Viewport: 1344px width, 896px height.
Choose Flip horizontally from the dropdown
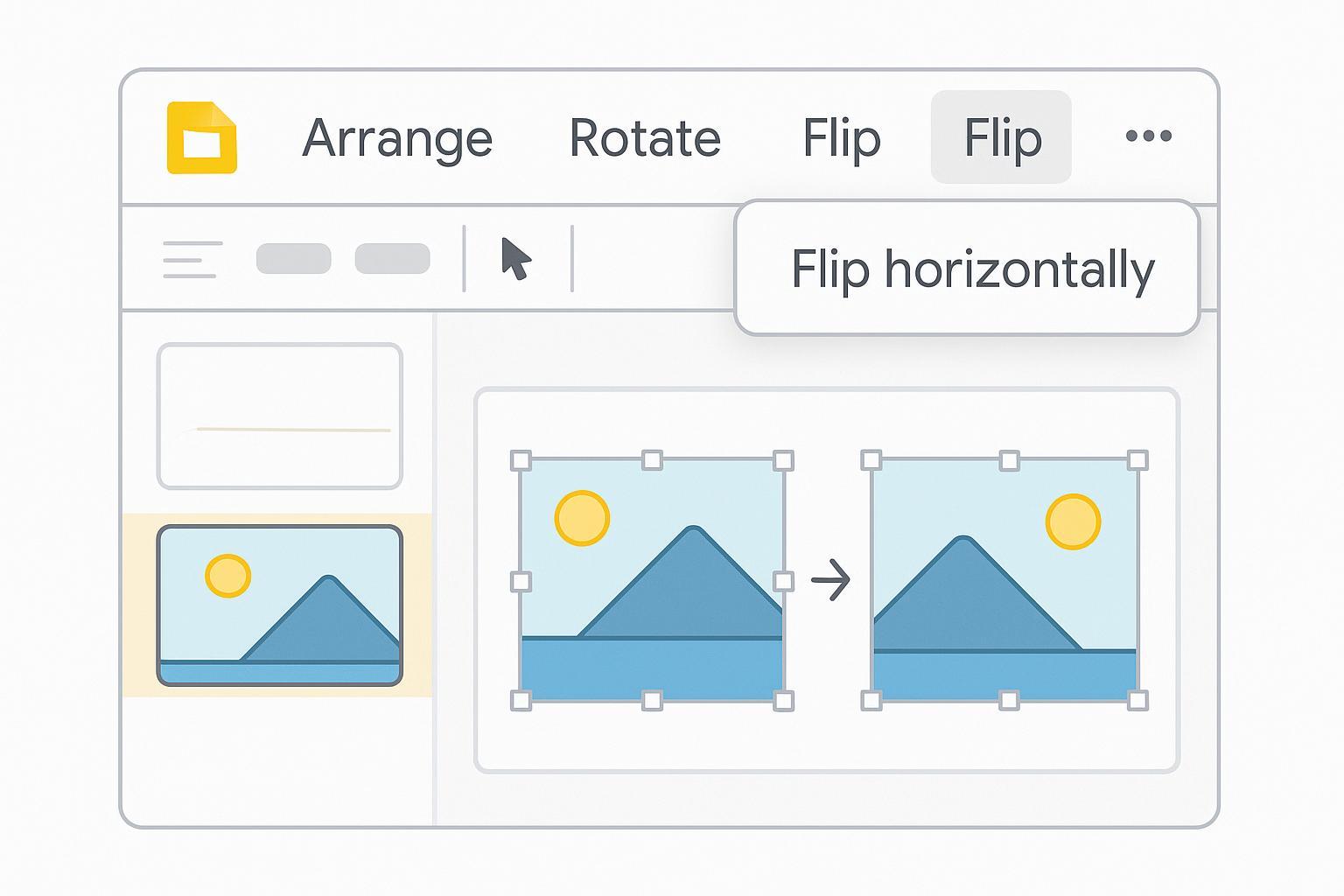pos(972,269)
